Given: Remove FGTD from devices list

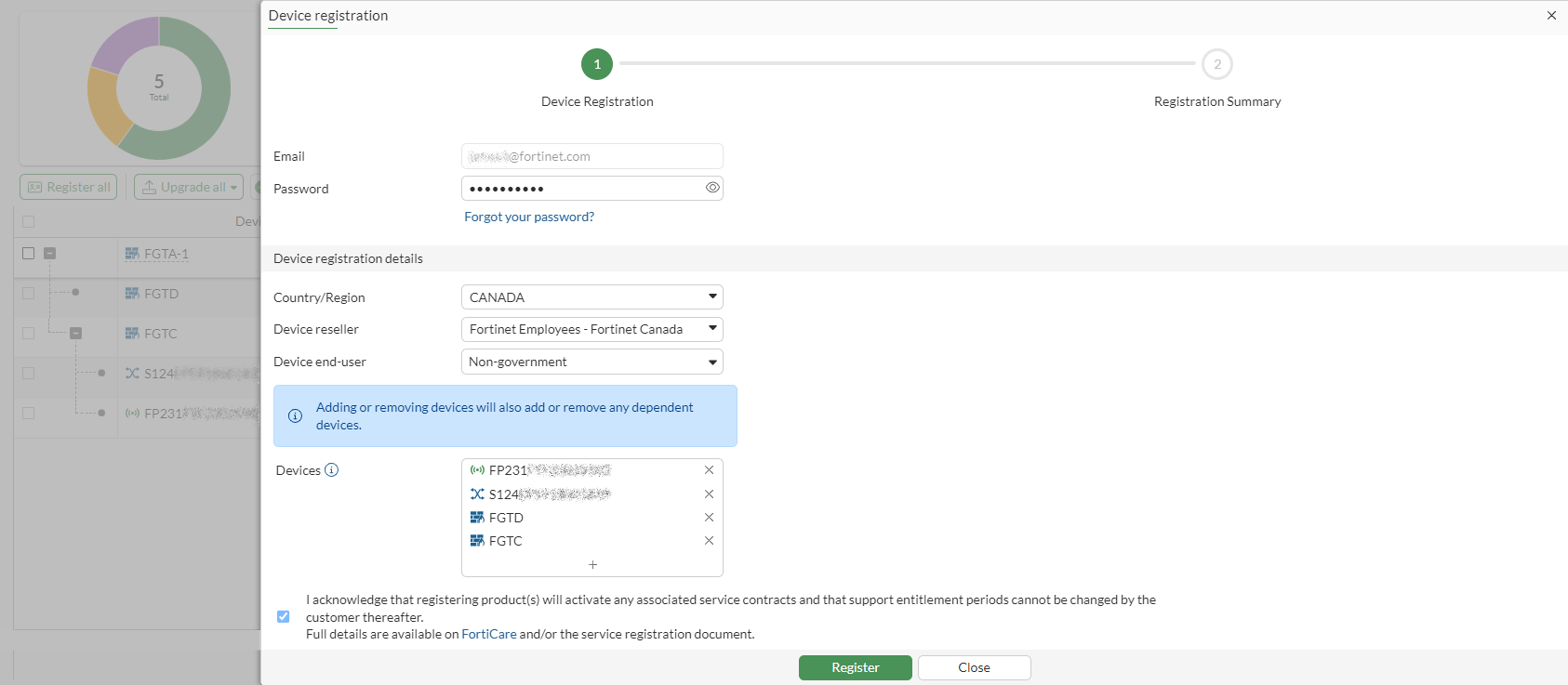Looking at the screenshot, I should point(709,518).
